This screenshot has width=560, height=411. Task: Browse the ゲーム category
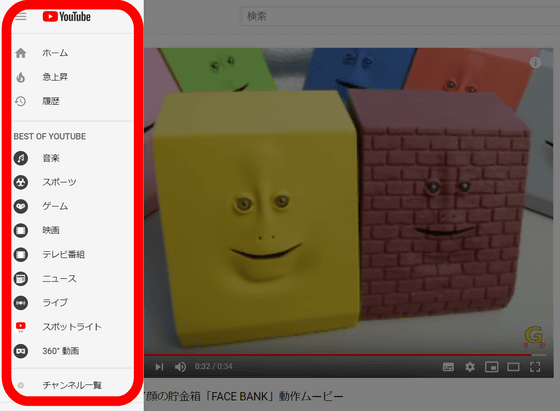55,206
